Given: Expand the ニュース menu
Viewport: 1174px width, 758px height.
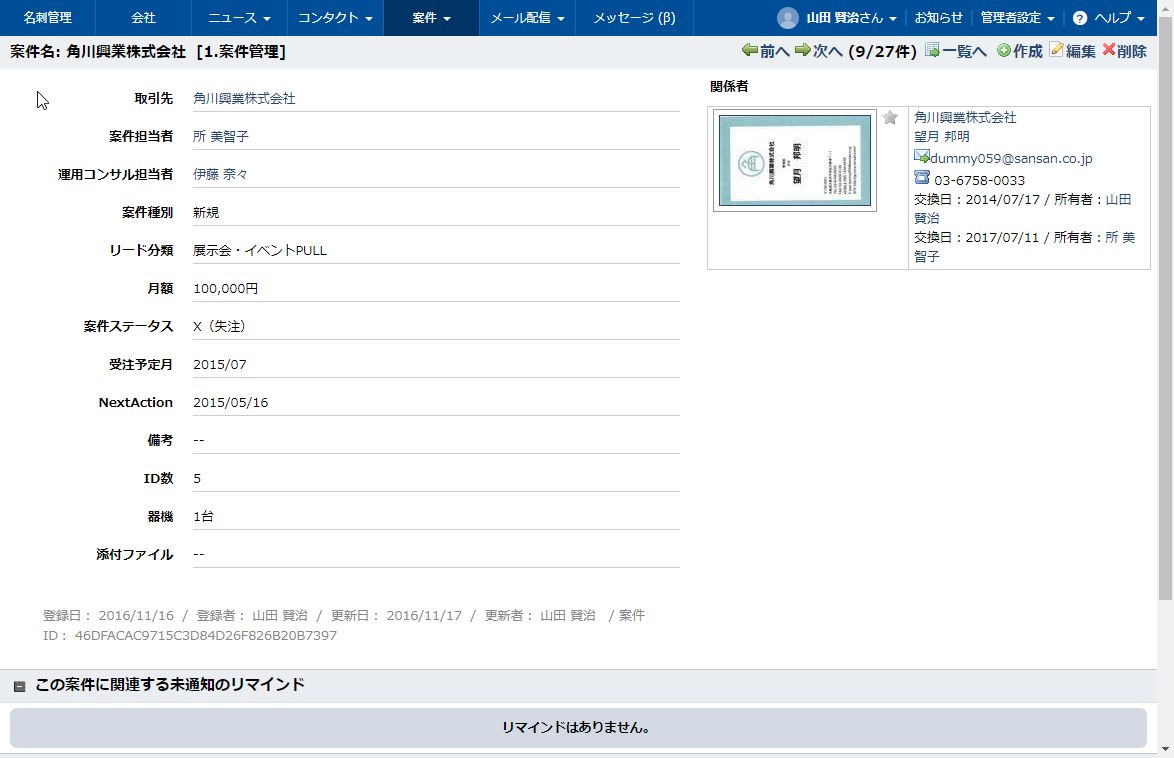Looking at the screenshot, I should click(x=239, y=18).
